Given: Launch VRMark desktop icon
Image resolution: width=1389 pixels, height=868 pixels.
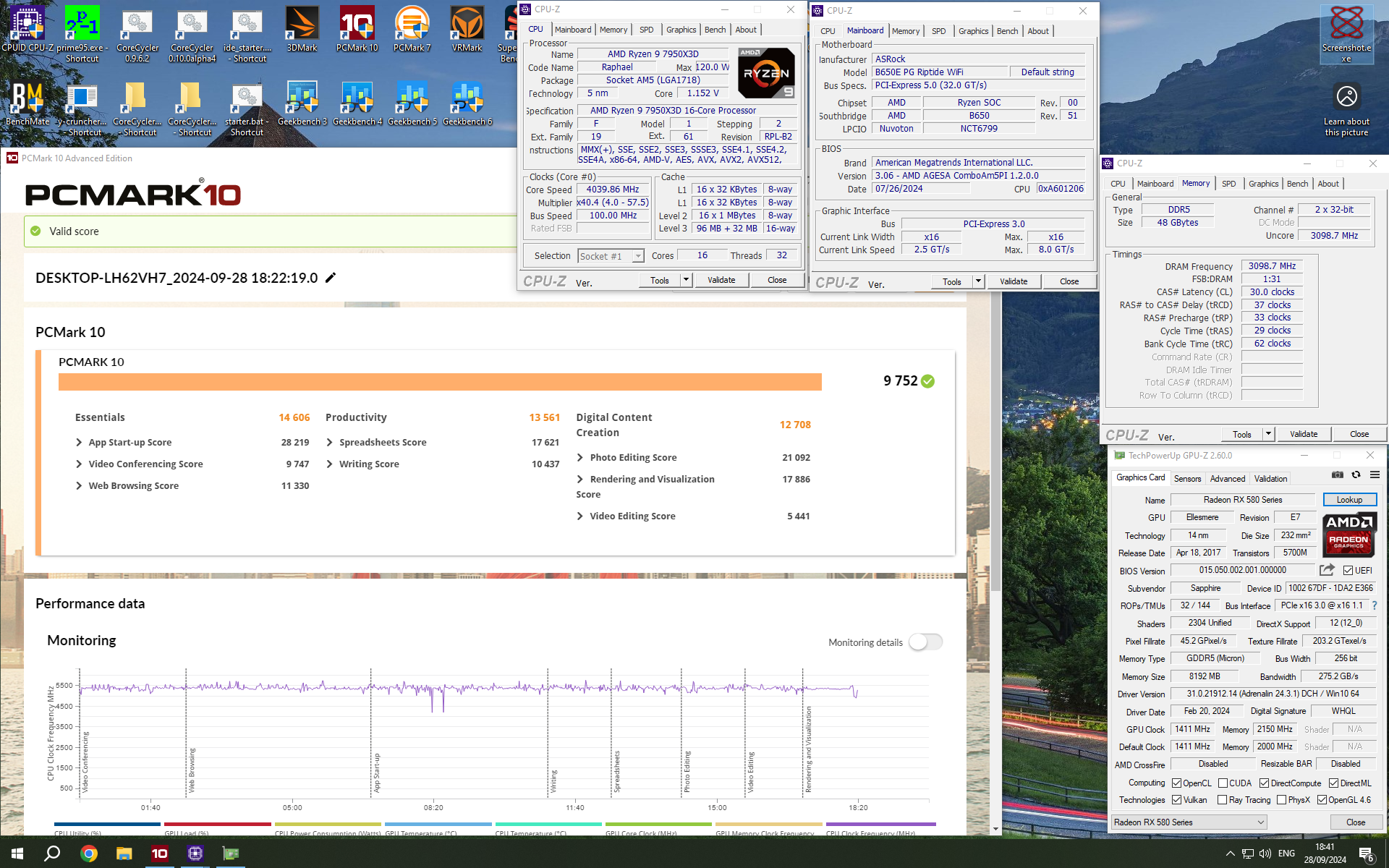Looking at the screenshot, I should click(467, 30).
